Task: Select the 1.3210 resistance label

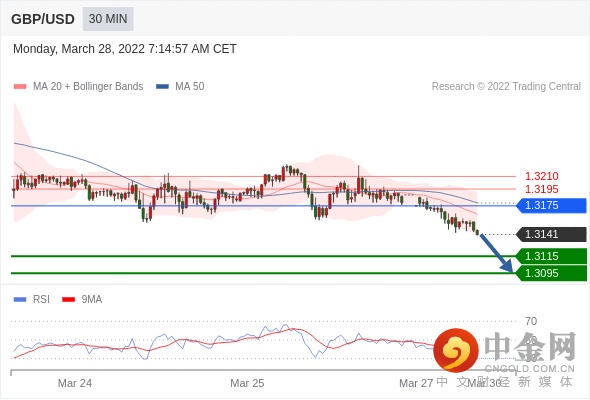Action: coord(541,176)
